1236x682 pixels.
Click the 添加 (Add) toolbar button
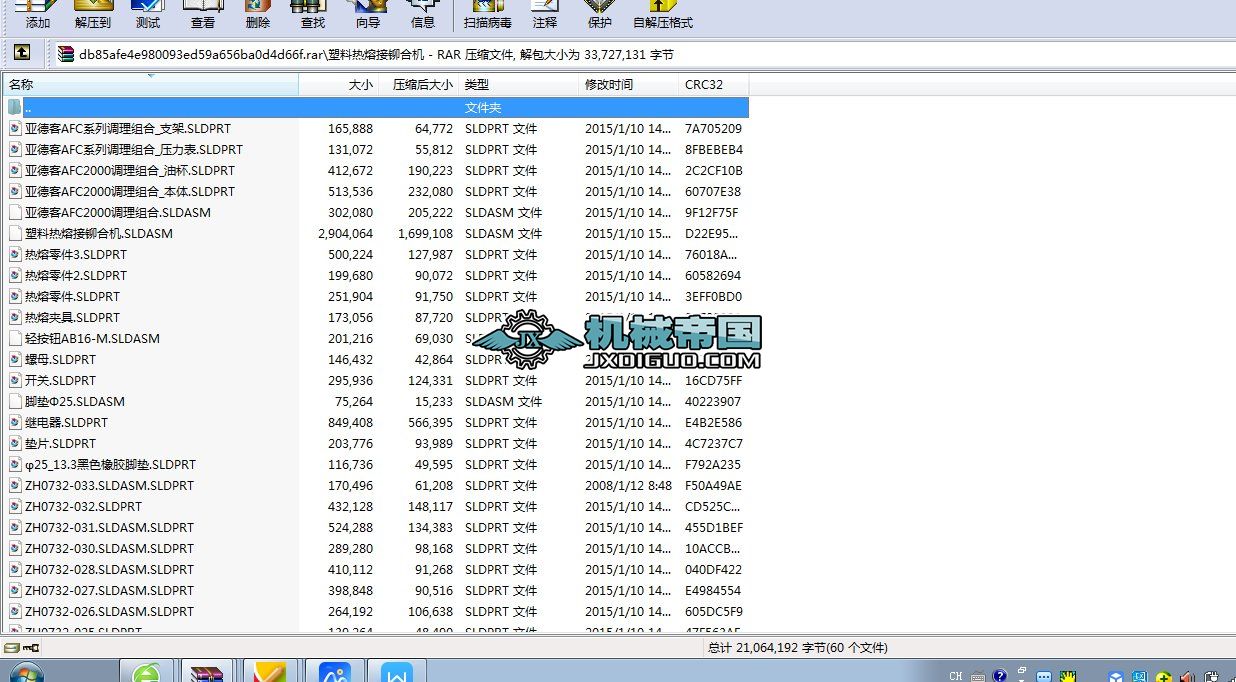[38, 15]
